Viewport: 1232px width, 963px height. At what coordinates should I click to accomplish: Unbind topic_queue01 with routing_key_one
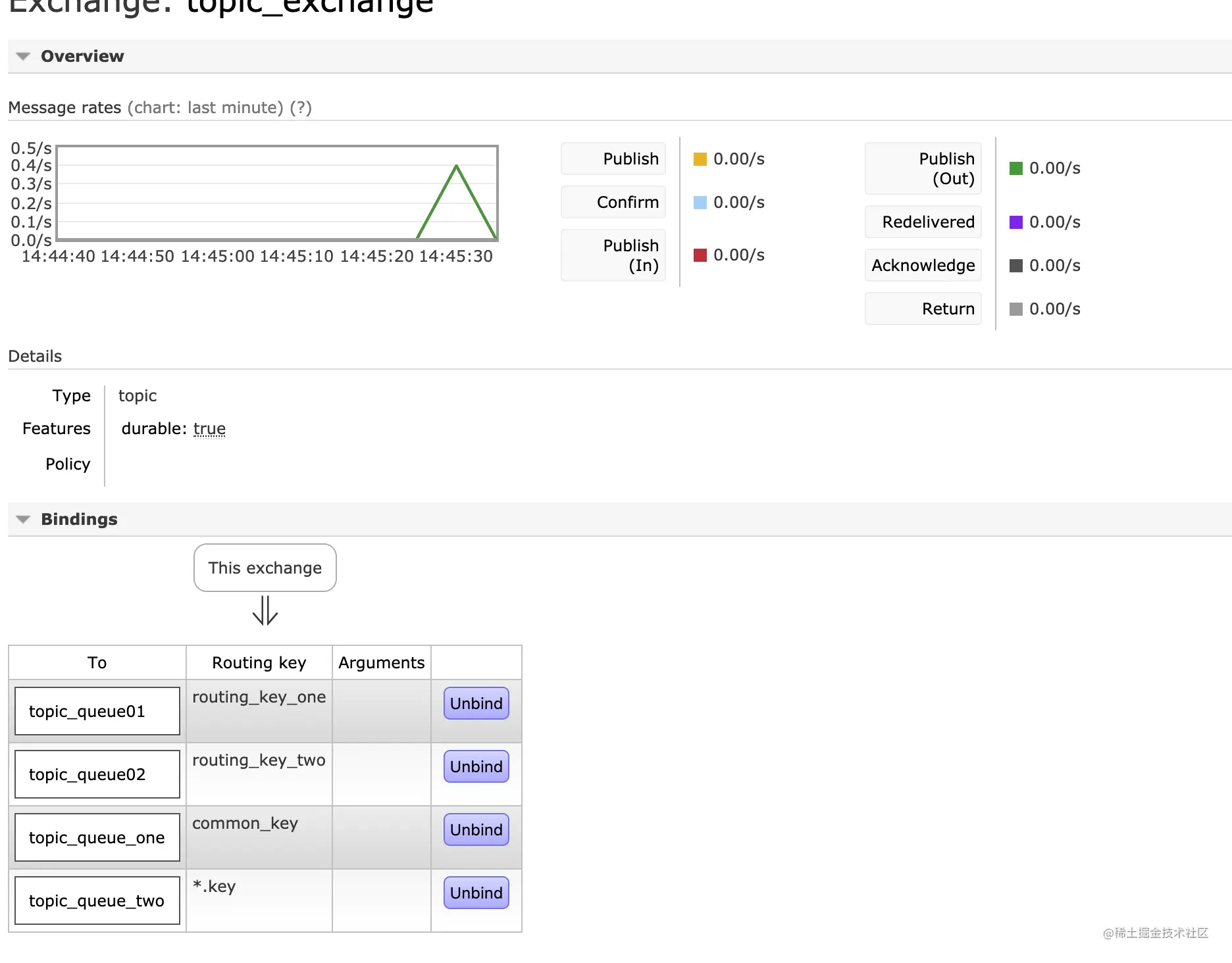click(x=476, y=704)
